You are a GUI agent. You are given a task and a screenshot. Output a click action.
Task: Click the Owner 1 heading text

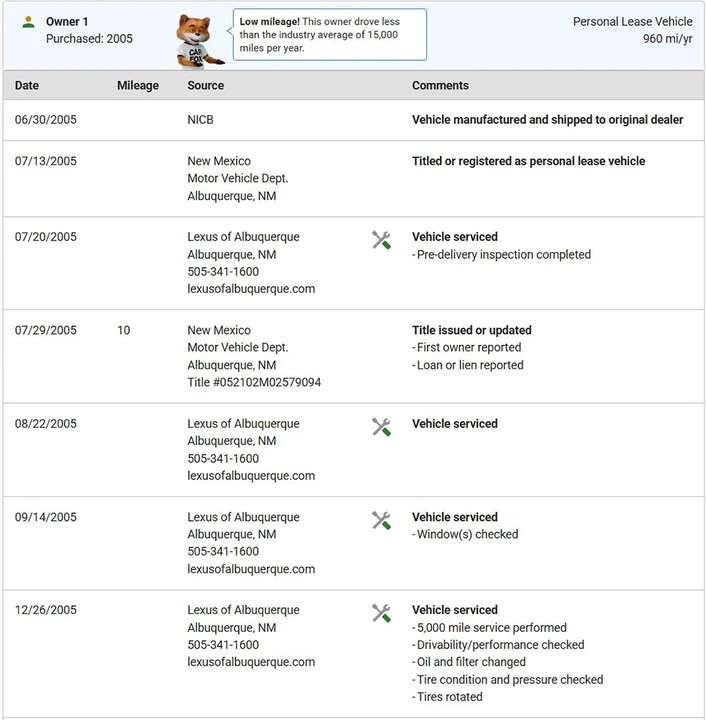(67, 22)
